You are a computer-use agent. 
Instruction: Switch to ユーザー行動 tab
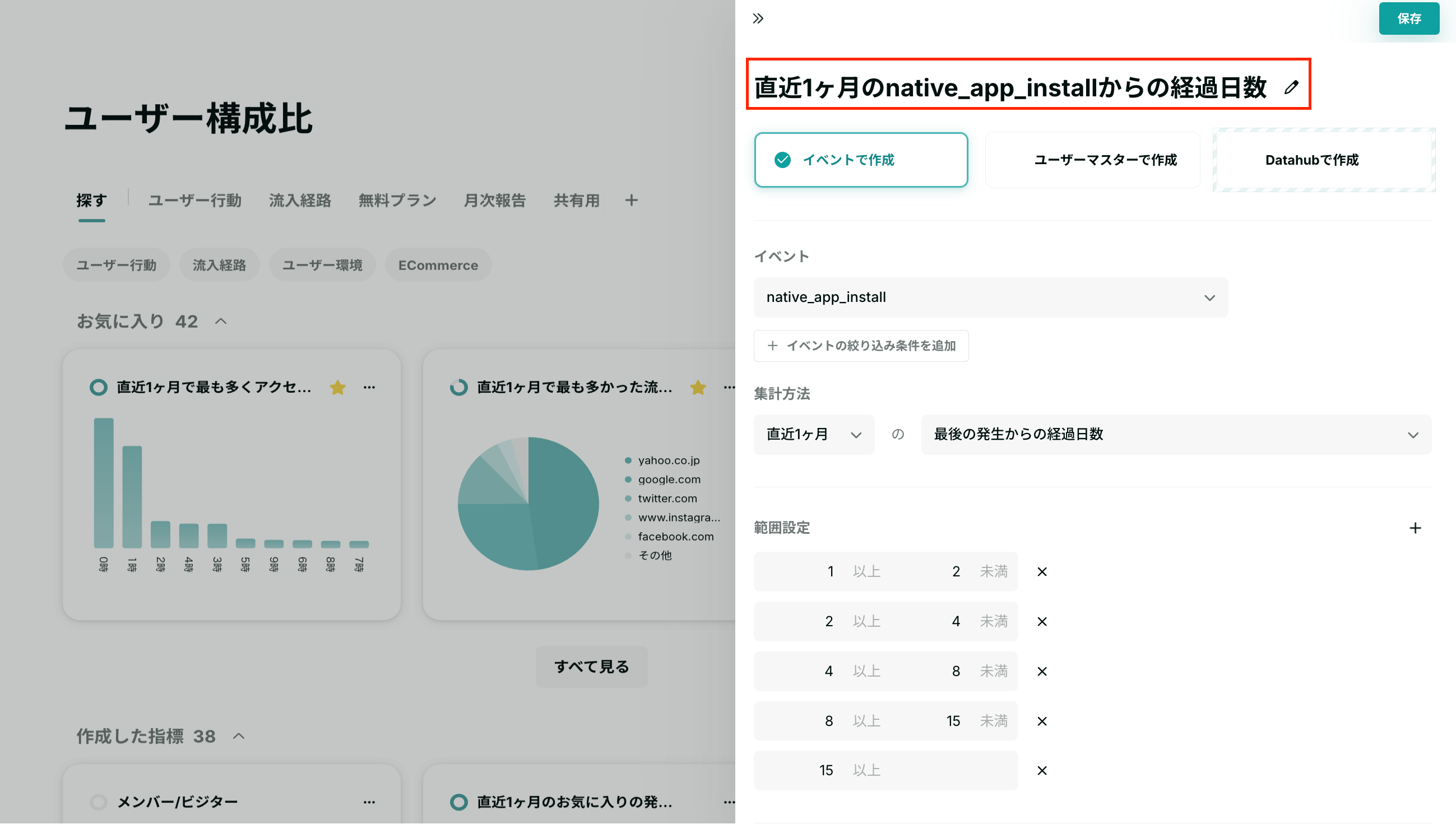(194, 201)
